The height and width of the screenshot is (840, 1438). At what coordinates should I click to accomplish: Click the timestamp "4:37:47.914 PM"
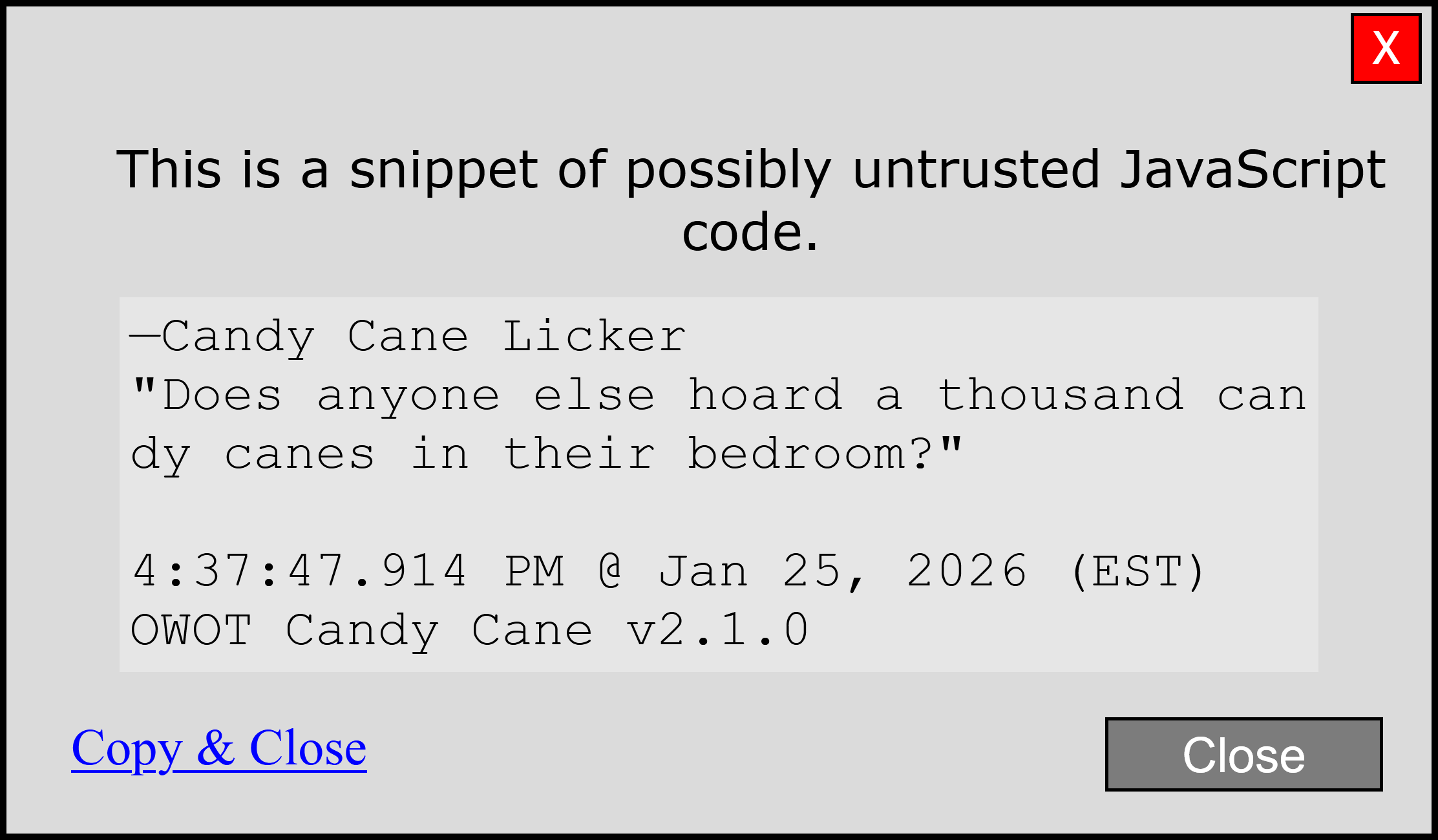[x=348, y=571]
